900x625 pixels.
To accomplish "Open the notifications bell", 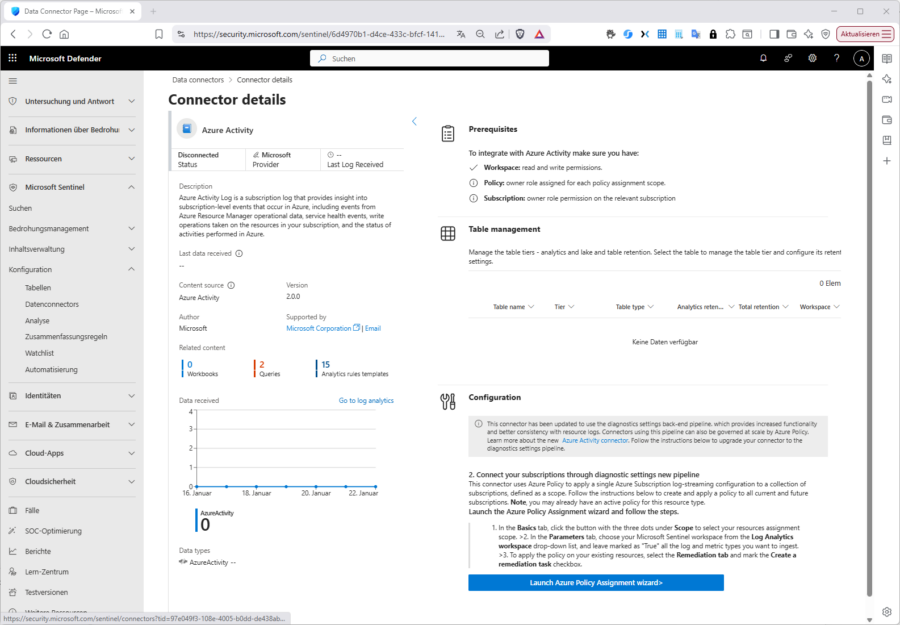I will tap(761, 58).
